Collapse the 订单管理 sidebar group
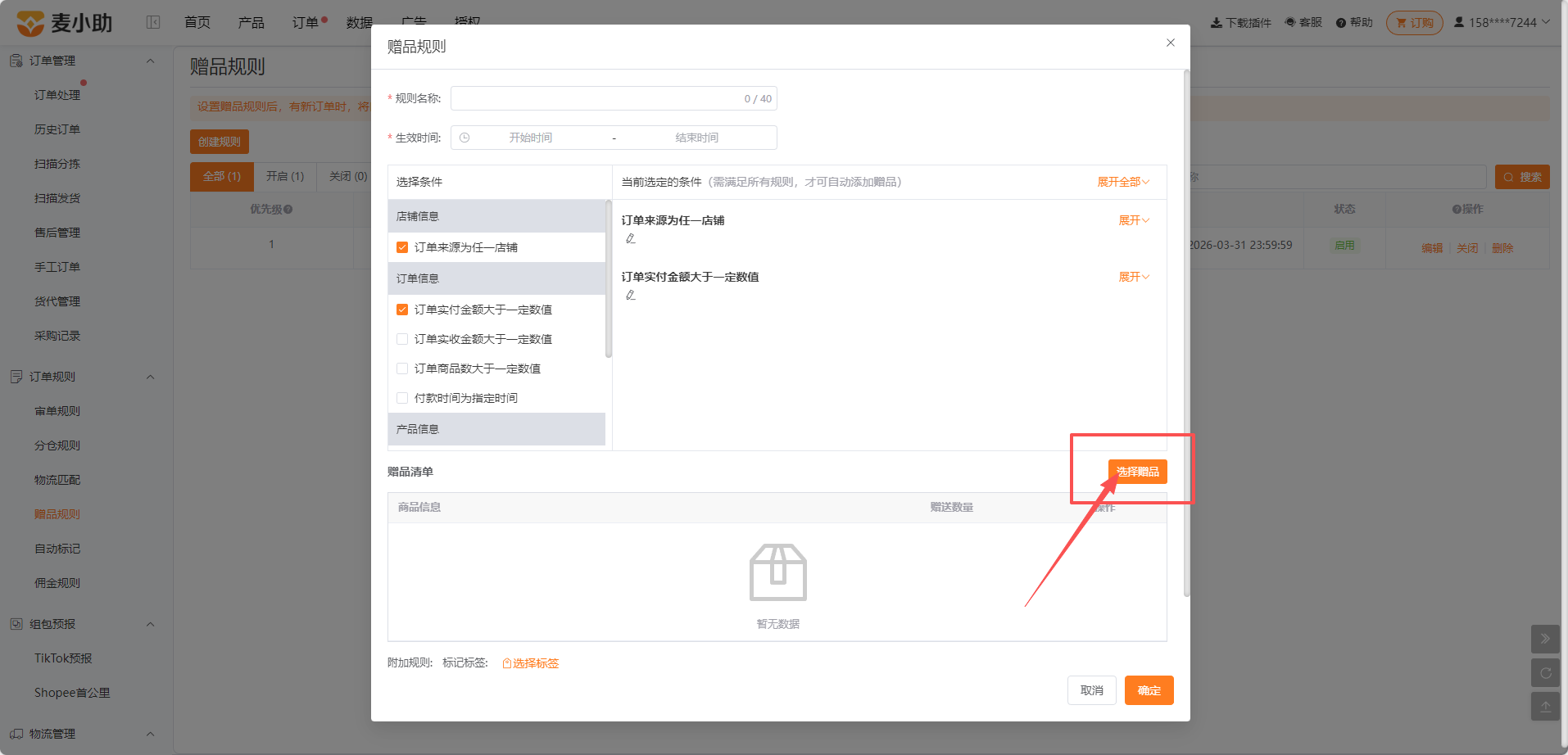Viewport: 1568px width, 755px height. point(151,61)
